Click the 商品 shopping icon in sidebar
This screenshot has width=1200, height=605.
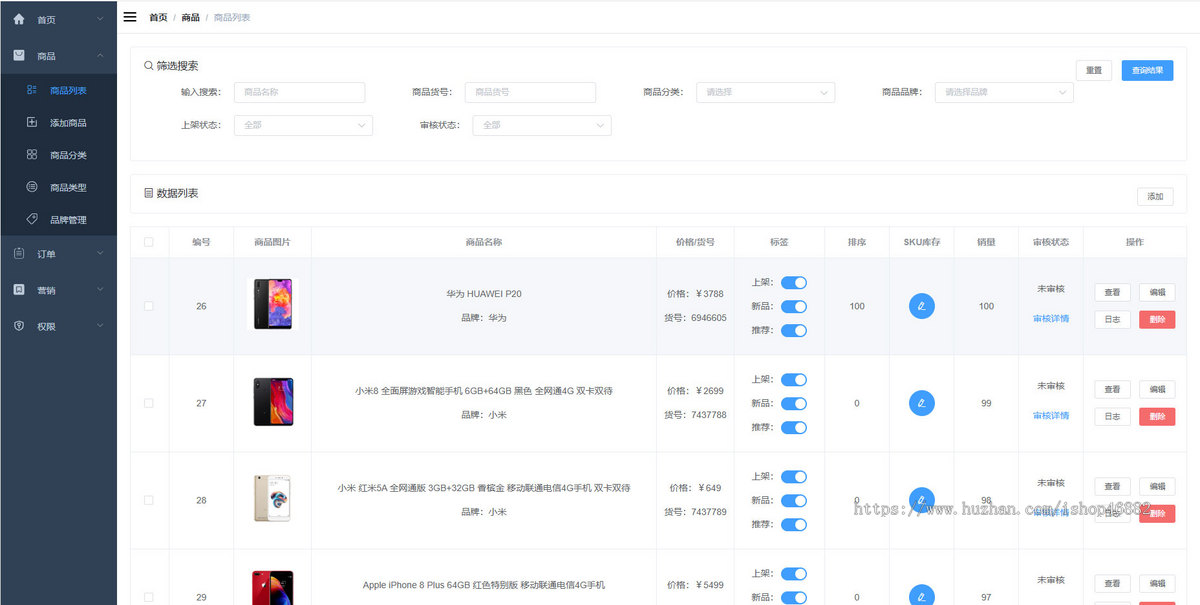click(19, 56)
